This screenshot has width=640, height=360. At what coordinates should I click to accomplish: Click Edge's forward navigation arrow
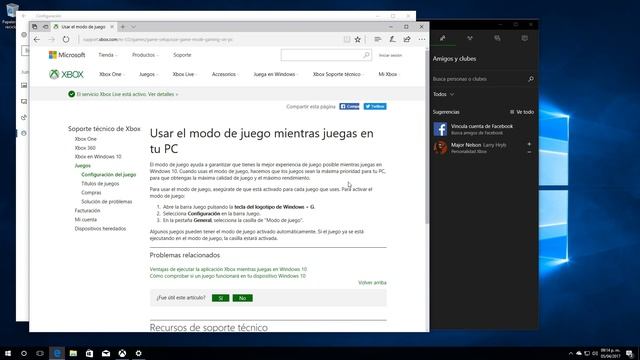tap(51, 40)
